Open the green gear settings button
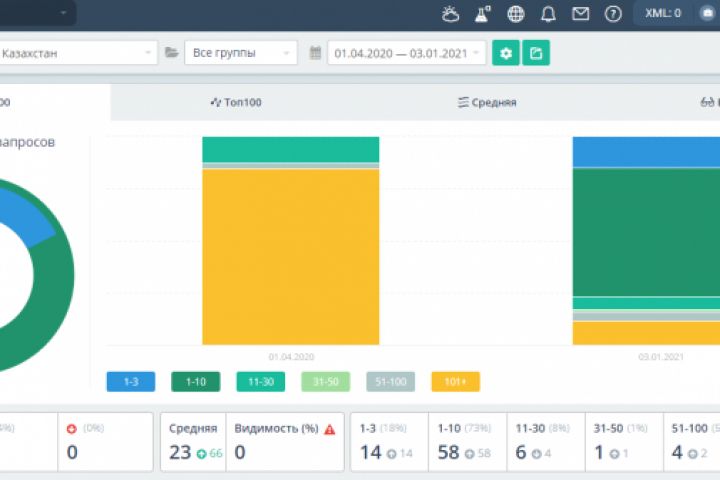The image size is (720, 480). tap(506, 53)
